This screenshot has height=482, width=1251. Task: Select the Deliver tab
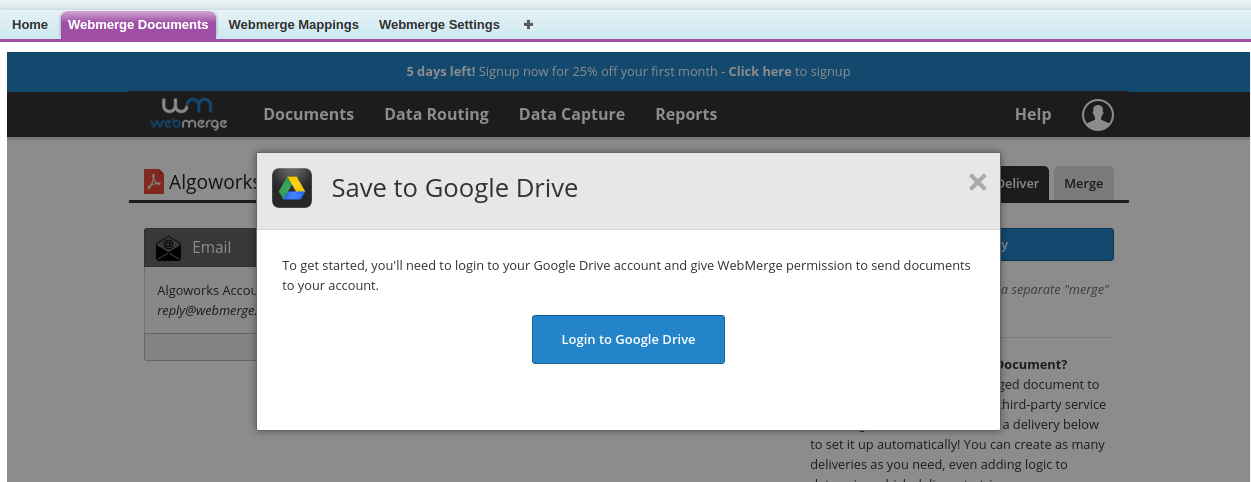coord(1022,184)
